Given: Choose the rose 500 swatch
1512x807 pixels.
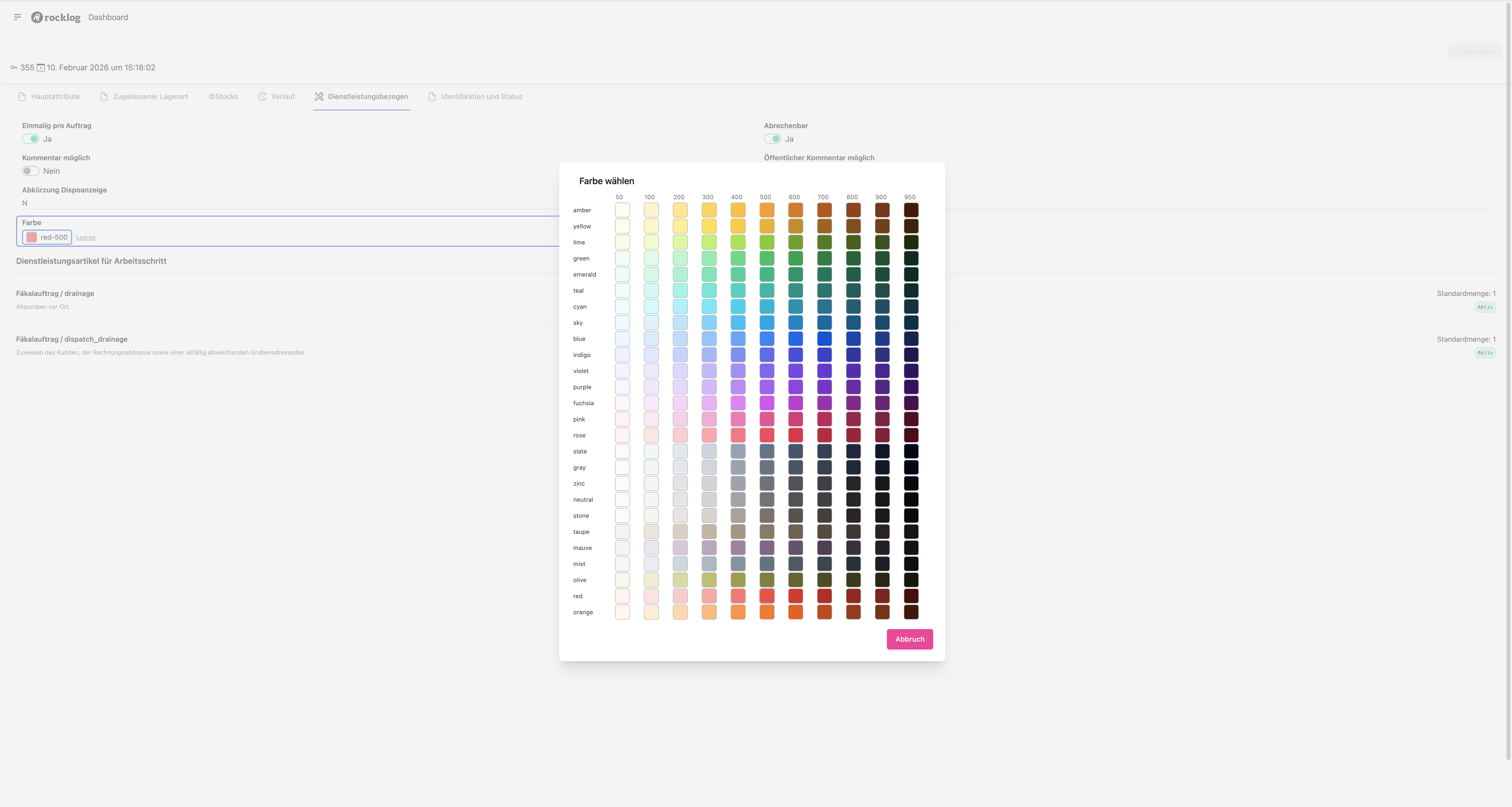Looking at the screenshot, I should [767, 435].
